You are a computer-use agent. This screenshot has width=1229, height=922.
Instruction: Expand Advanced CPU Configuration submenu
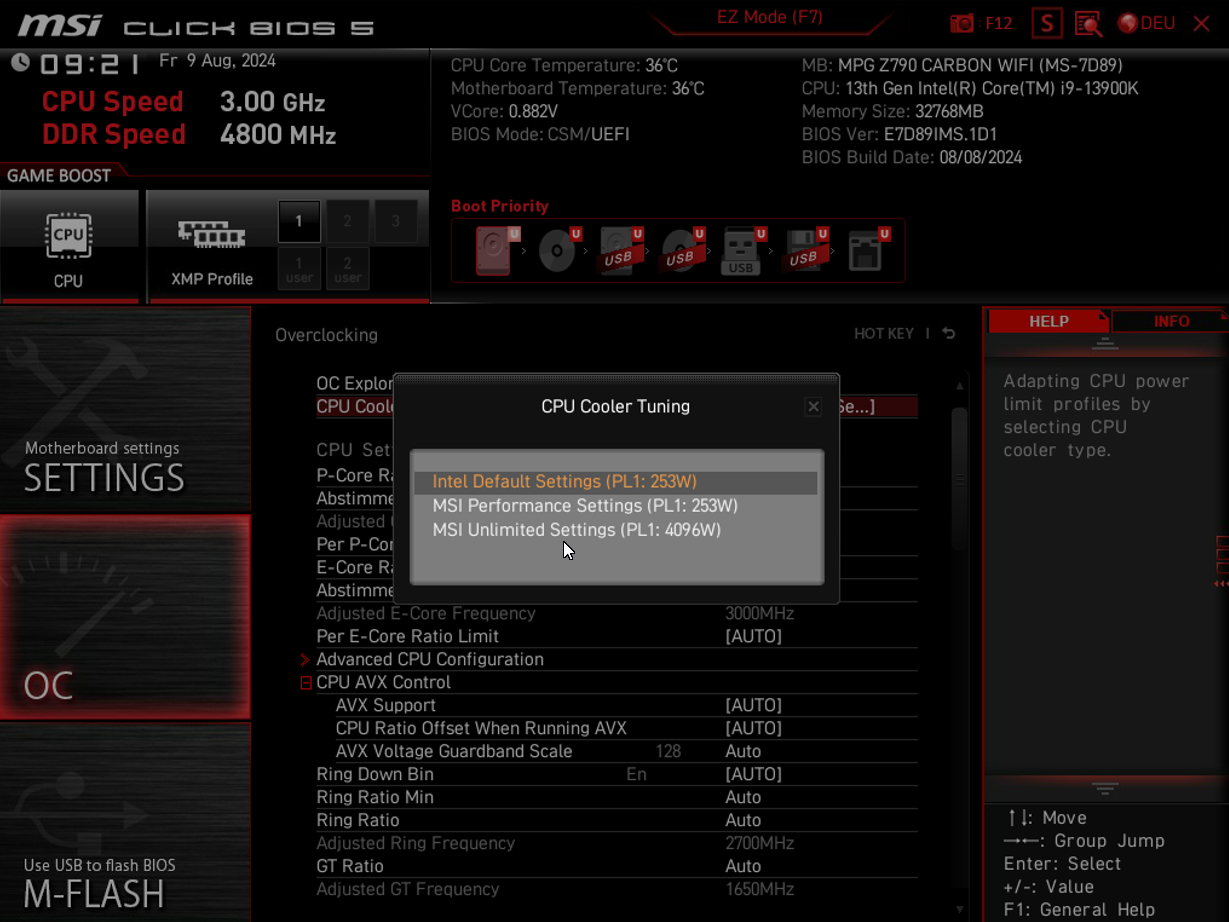click(x=430, y=659)
